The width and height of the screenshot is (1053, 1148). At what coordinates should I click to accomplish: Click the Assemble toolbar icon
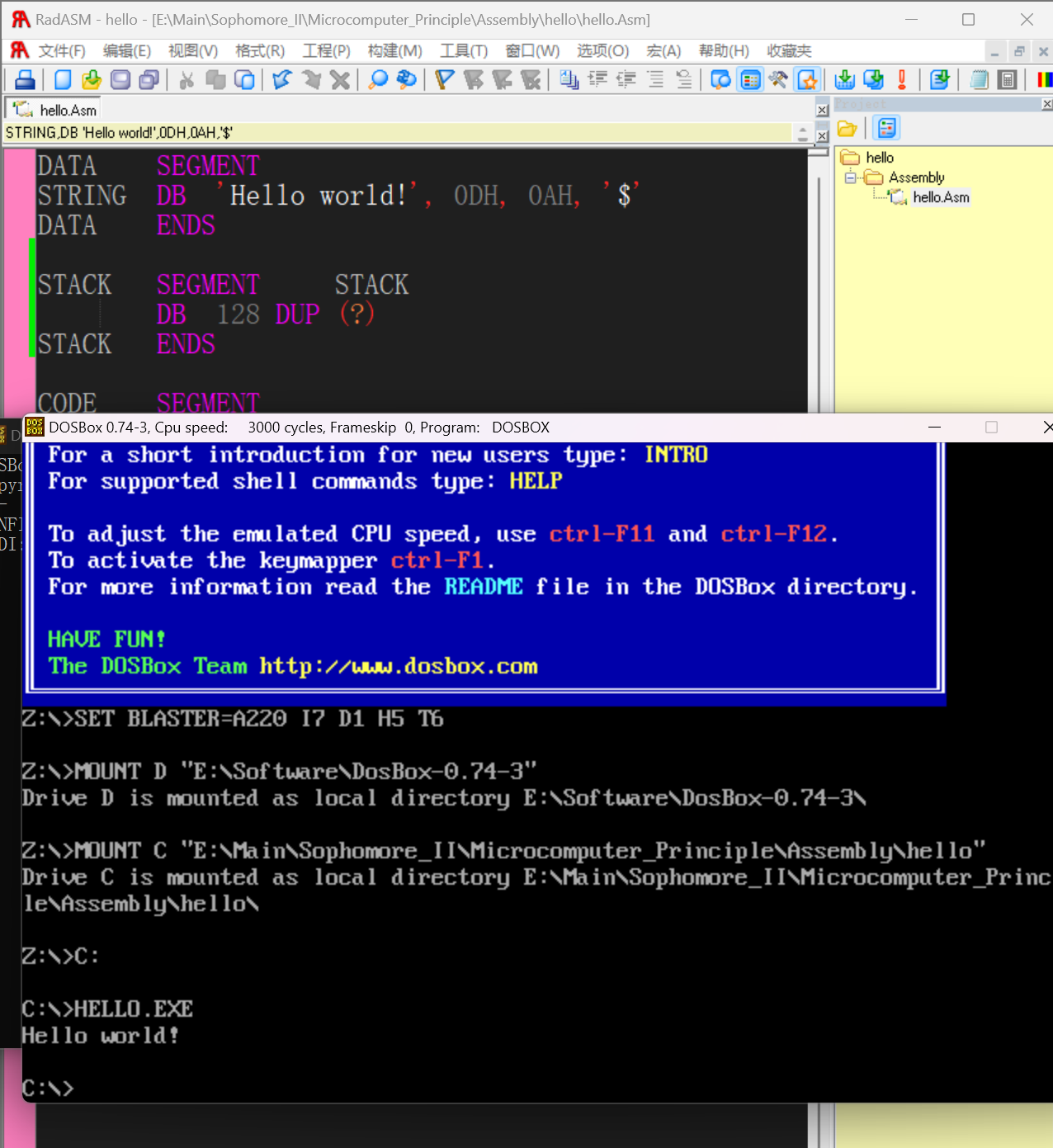click(844, 80)
